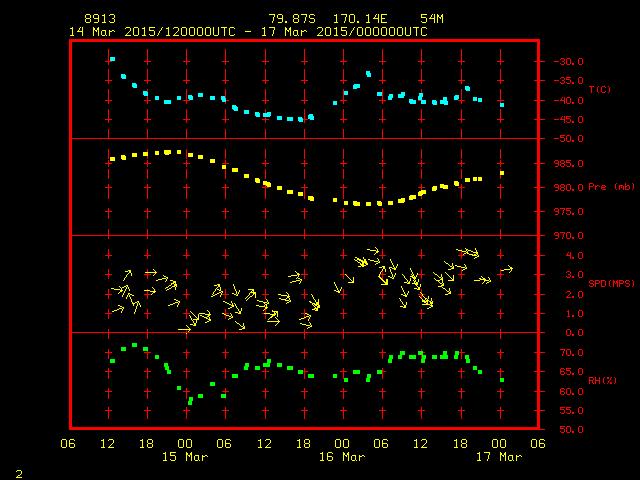Click the 3.0 wind speed tick value
The image size is (640, 480).
click(x=574, y=275)
